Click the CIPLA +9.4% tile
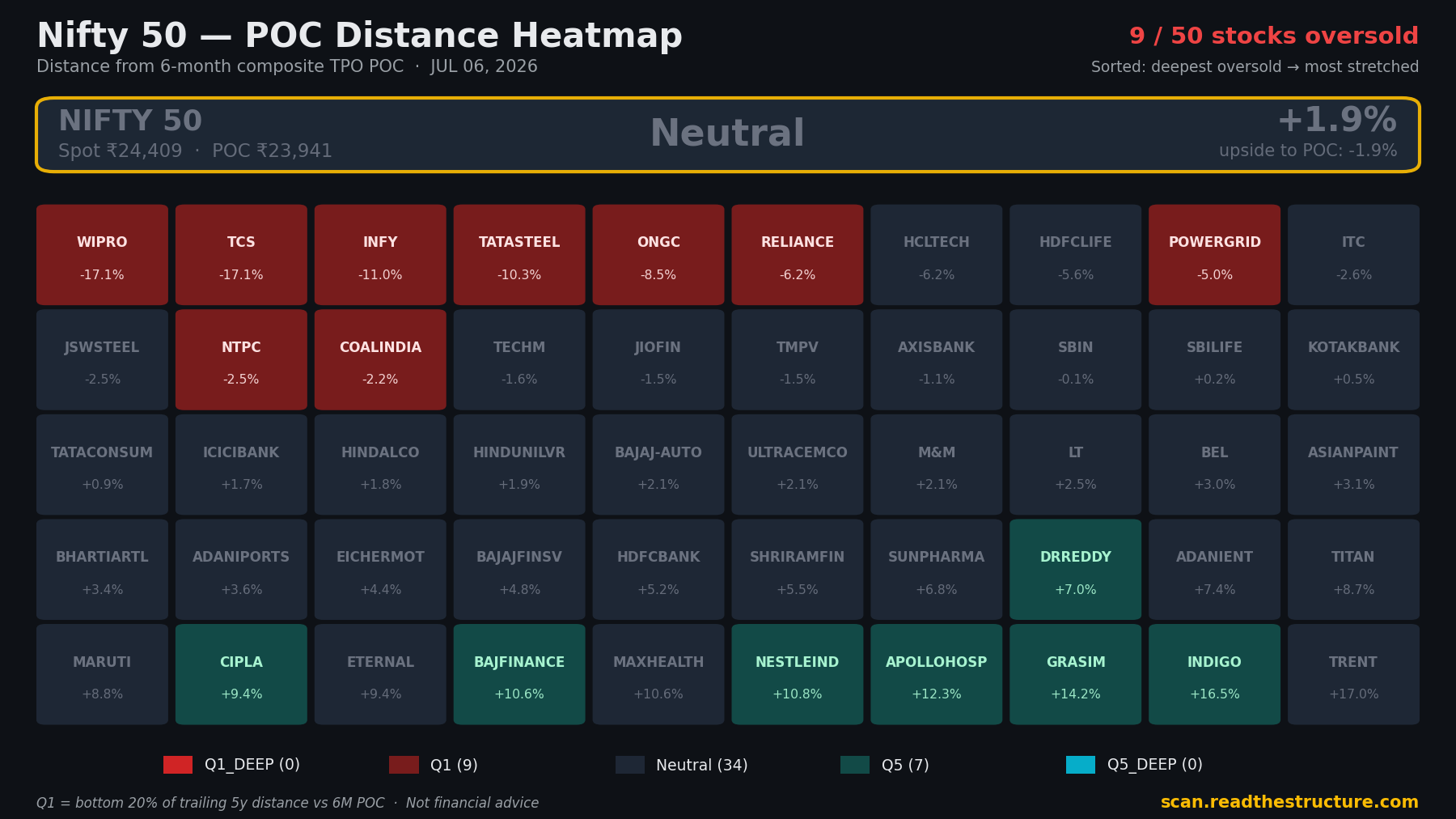The image size is (1456, 819). pyautogui.click(x=241, y=674)
